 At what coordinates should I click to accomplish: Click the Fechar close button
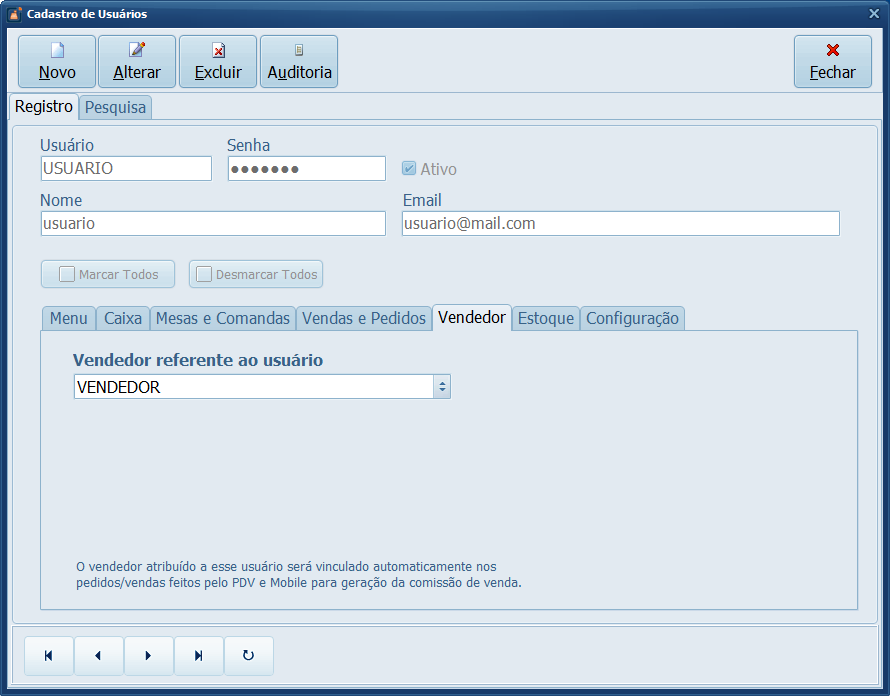coord(832,62)
